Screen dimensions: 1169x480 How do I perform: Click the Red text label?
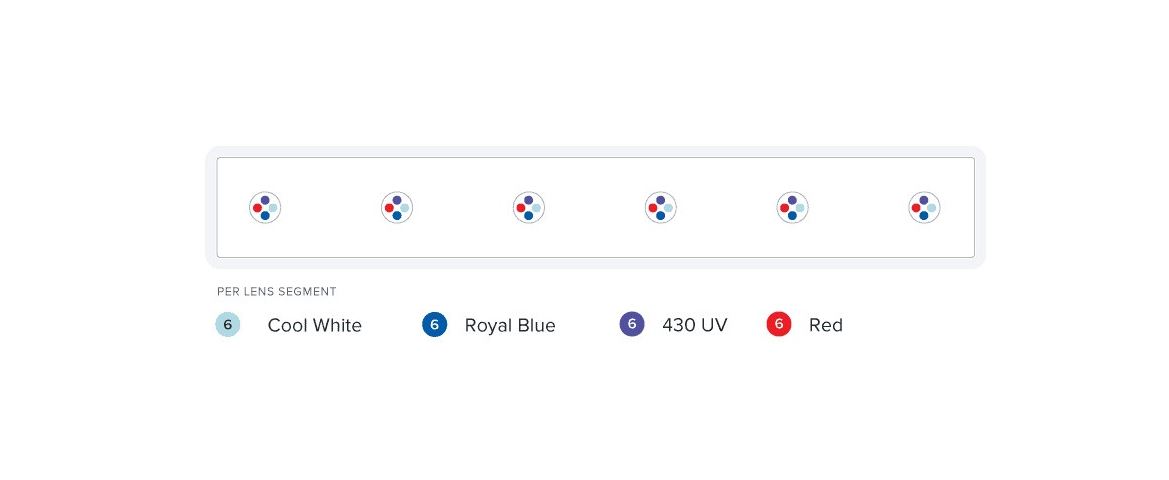(x=826, y=325)
